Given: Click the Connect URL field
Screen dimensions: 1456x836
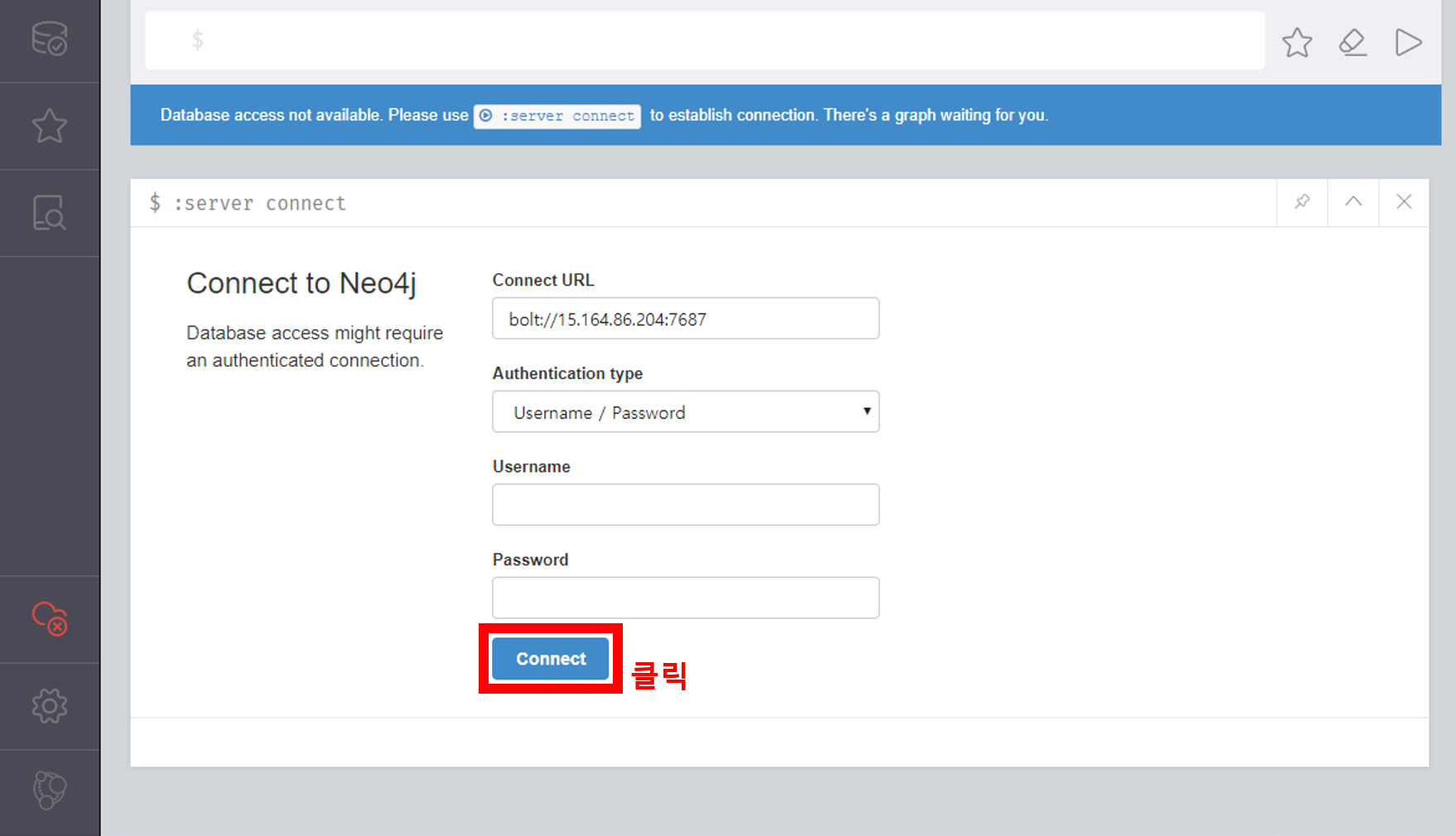Looking at the screenshot, I should click(x=686, y=319).
